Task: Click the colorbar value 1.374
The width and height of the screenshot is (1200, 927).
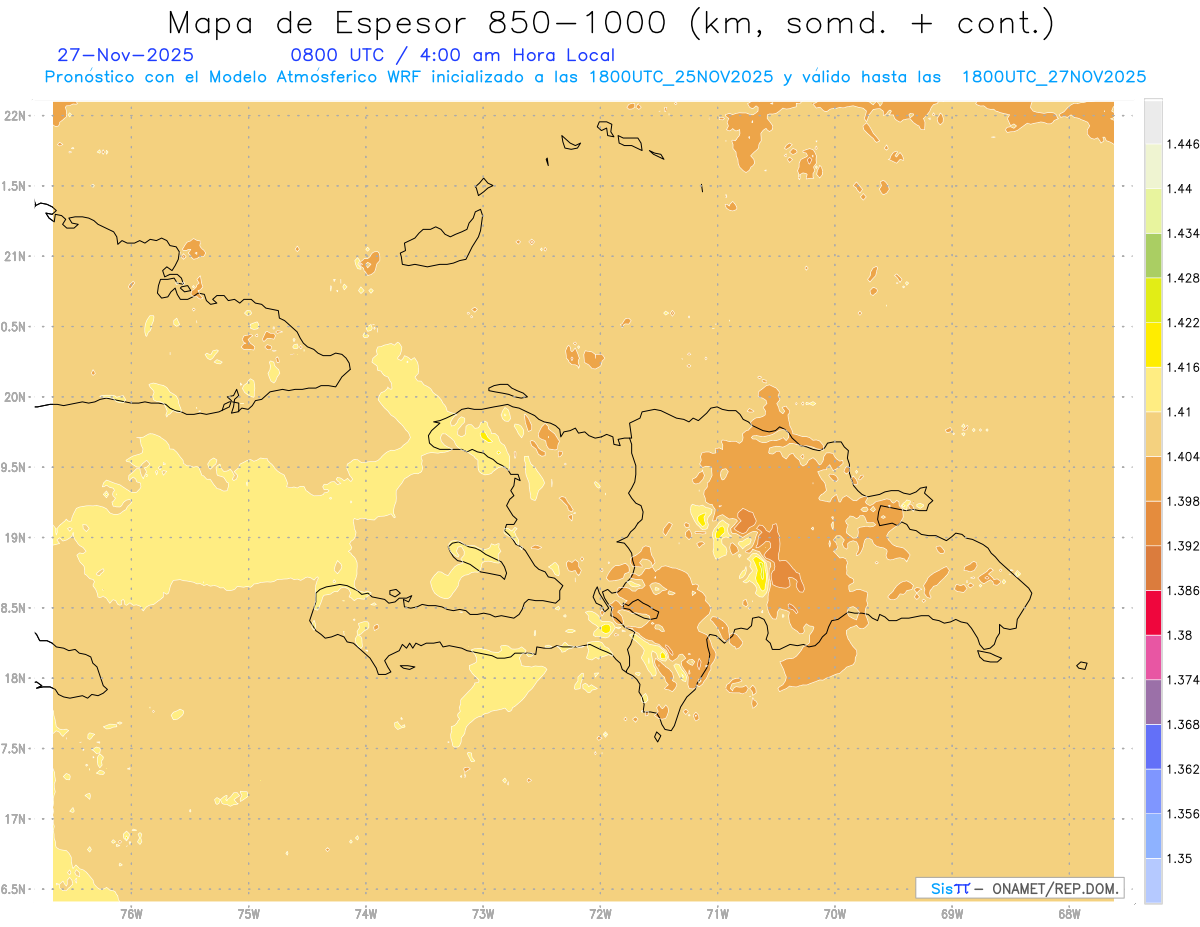Action: pyautogui.click(x=1183, y=680)
